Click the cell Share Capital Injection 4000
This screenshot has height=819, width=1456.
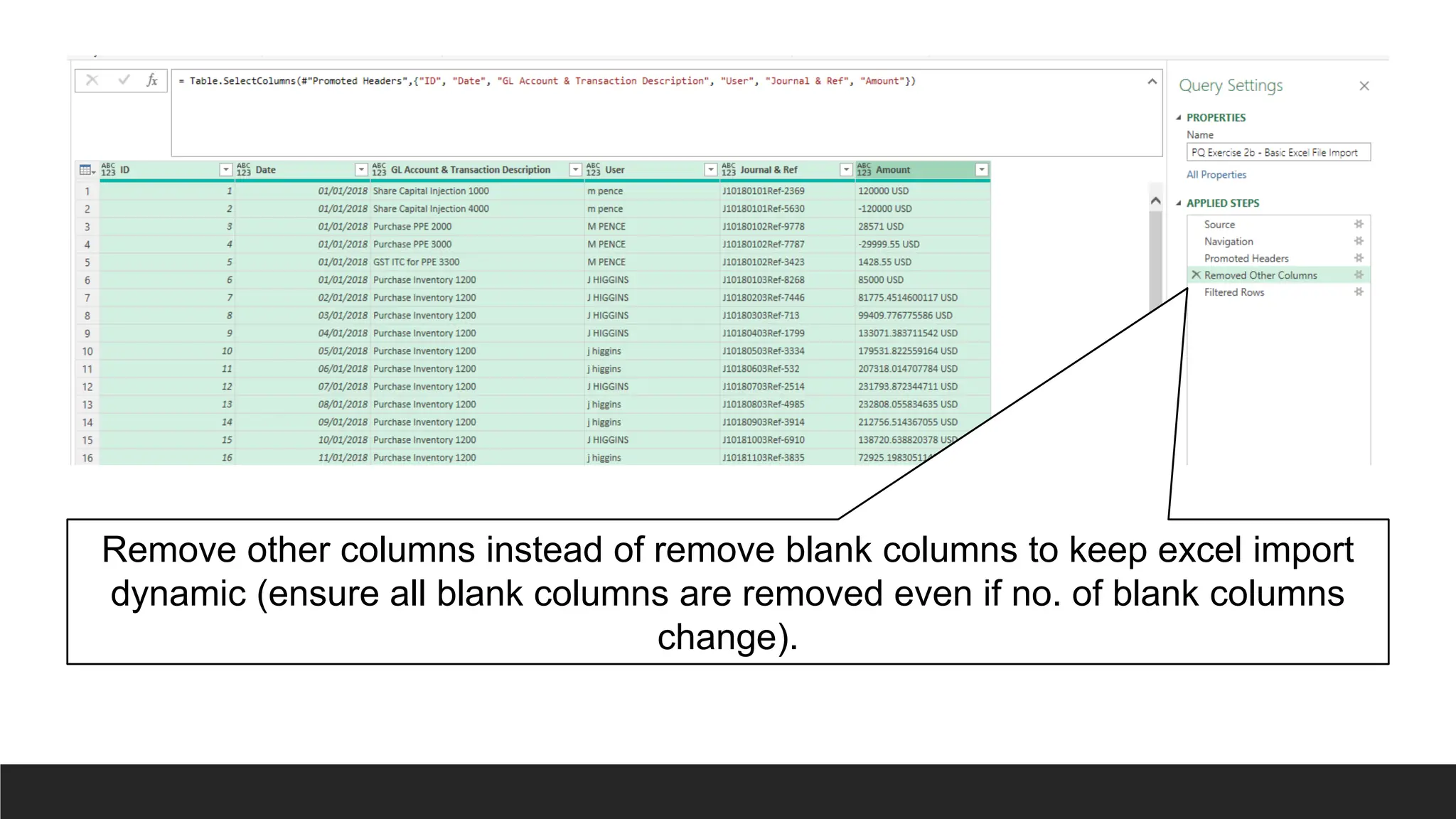477,209
